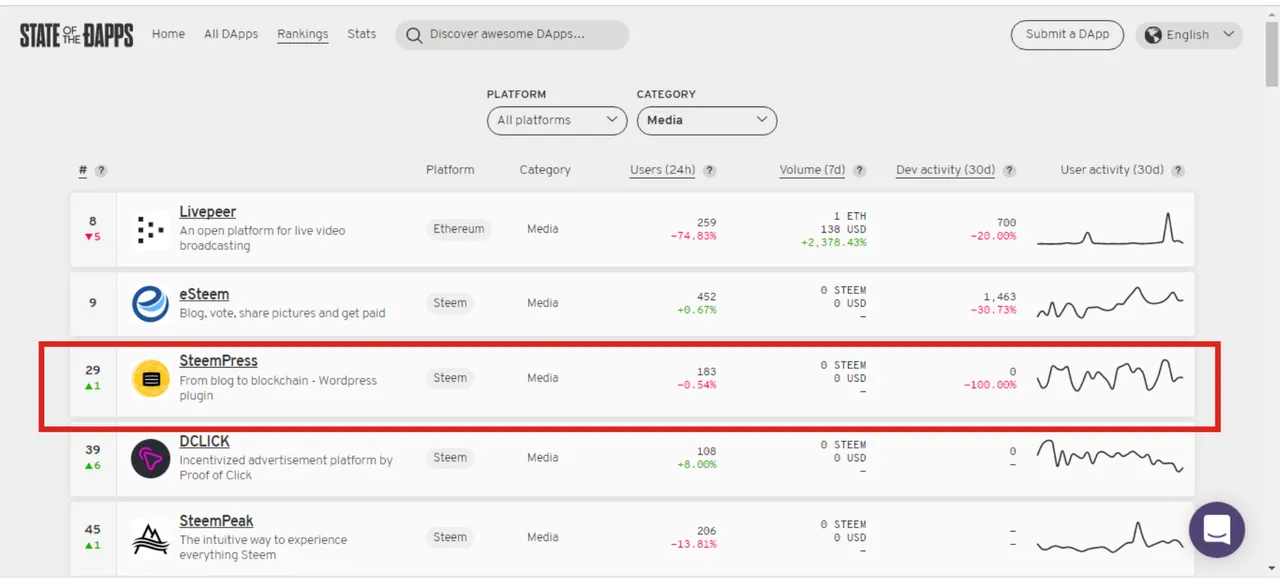
Task: Open the chat support bubble
Action: point(1216,529)
